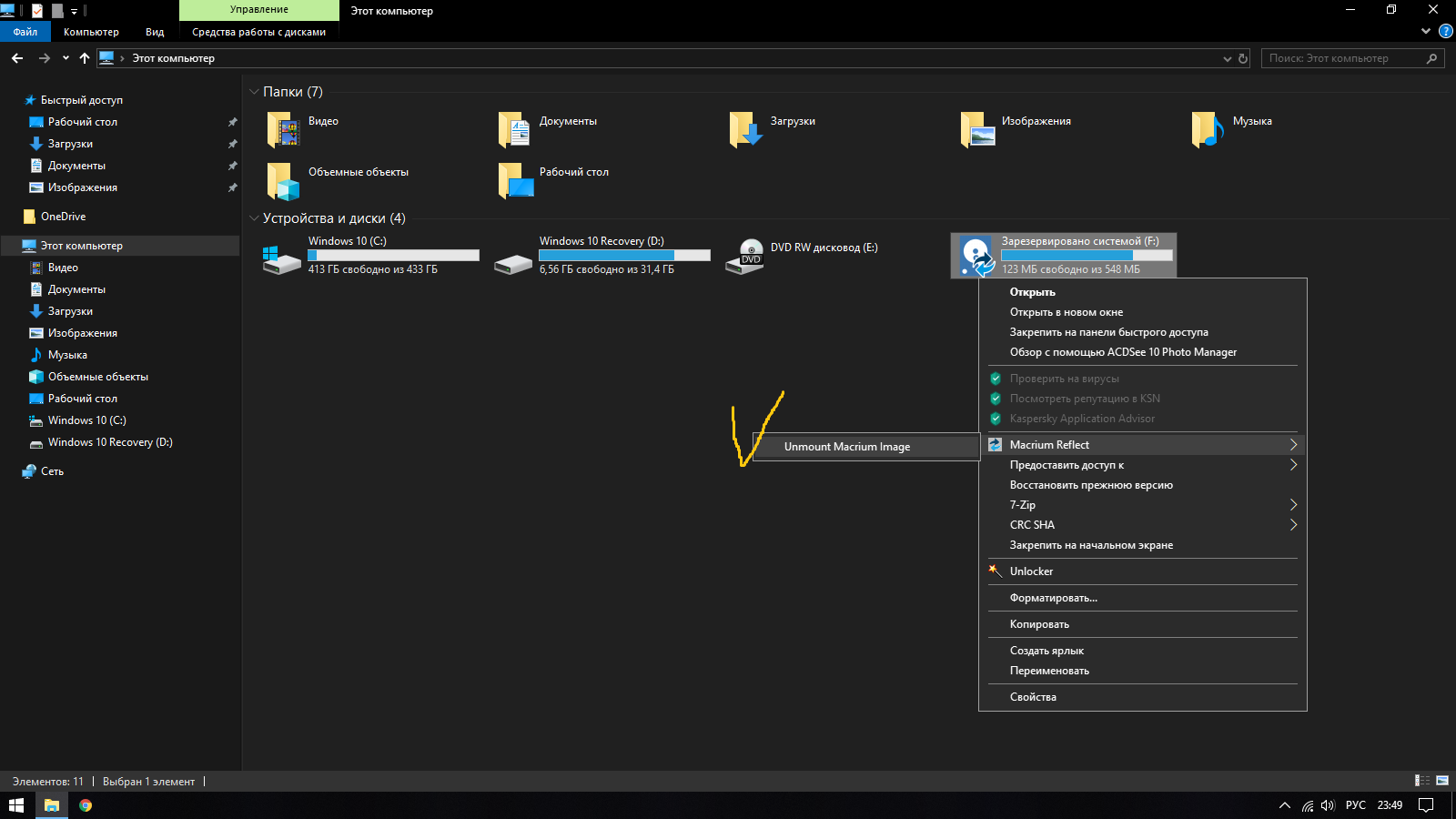Click Форматировать... in the context menu
This screenshot has height=819, width=1456.
pos(1053,598)
